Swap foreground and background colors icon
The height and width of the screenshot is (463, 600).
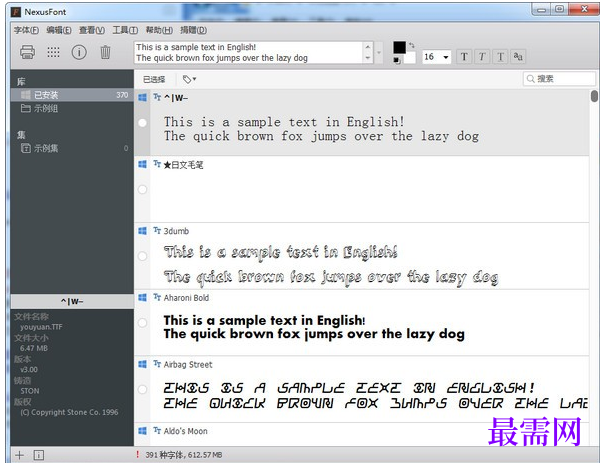[x=412, y=46]
